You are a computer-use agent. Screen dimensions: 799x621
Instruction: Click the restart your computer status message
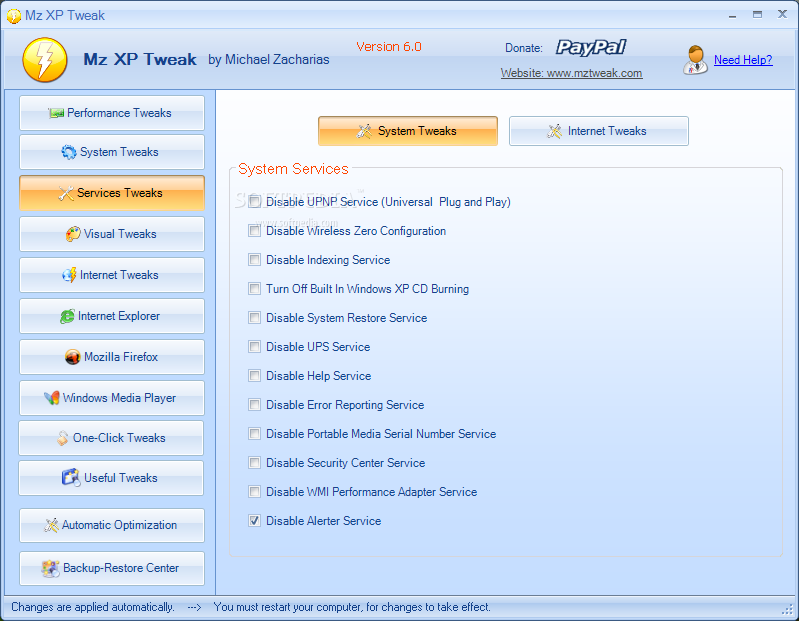[352, 607]
